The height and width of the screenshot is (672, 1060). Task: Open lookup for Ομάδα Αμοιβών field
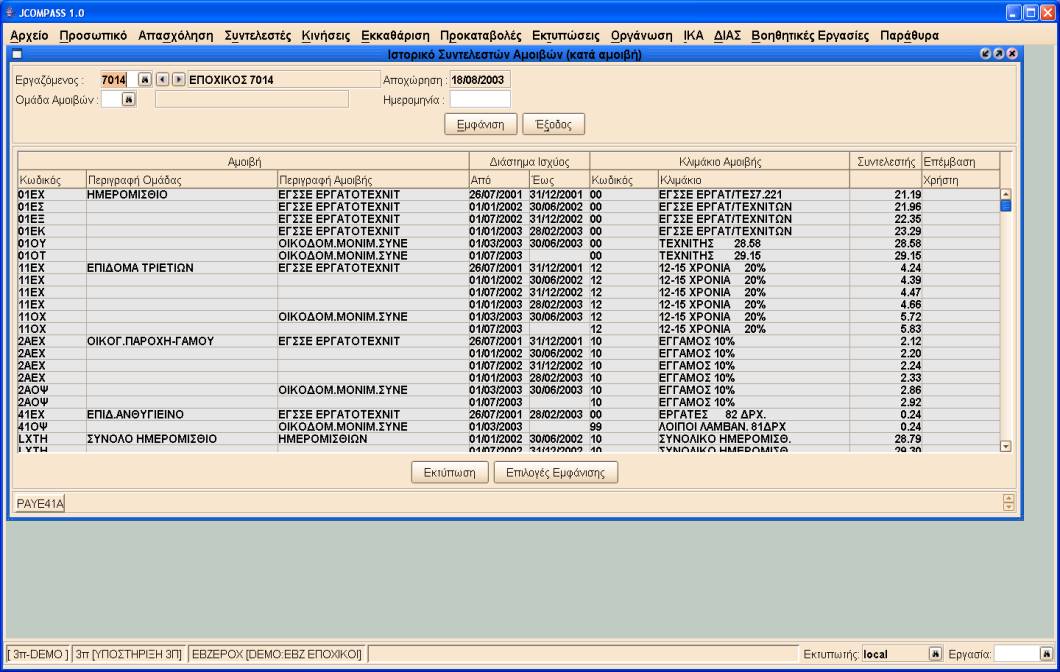click(x=128, y=99)
